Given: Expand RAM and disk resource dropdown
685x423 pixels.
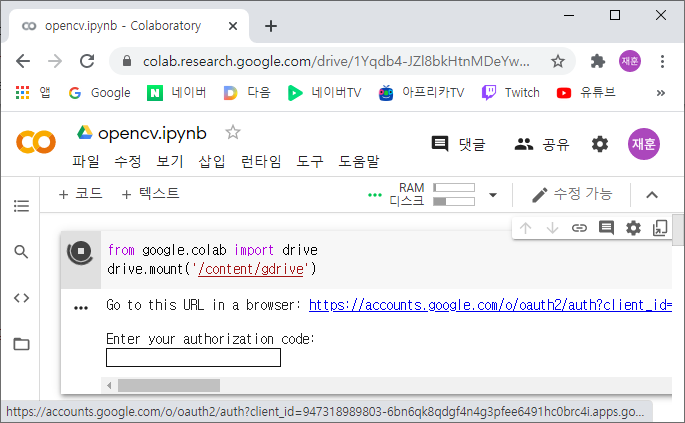Looking at the screenshot, I should (493, 195).
